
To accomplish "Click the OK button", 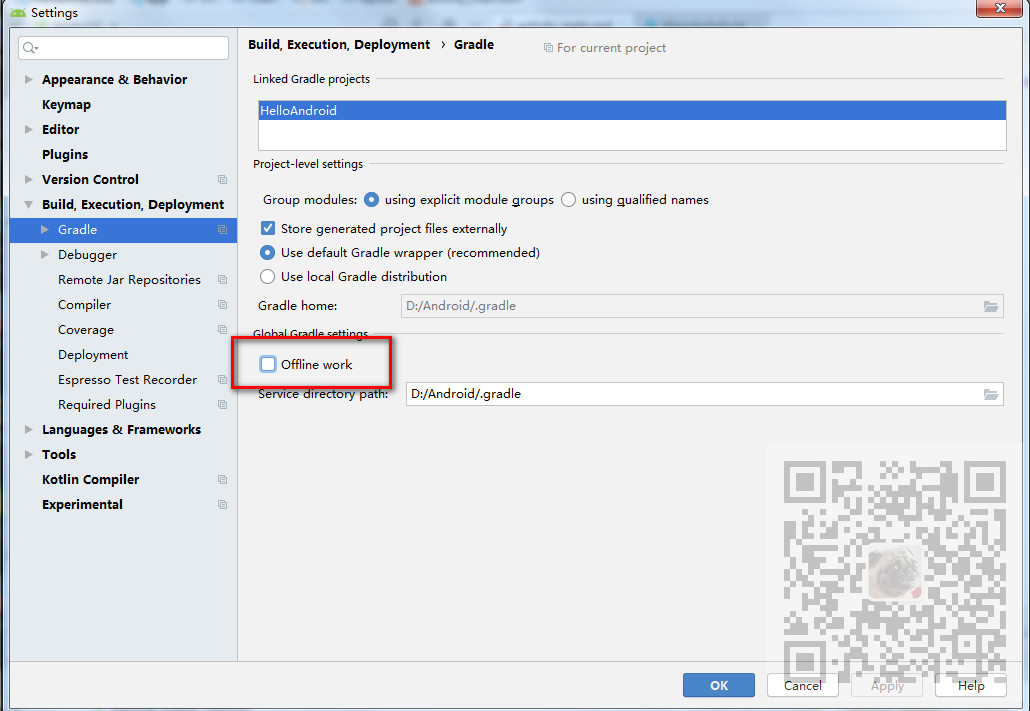I will pos(718,685).
